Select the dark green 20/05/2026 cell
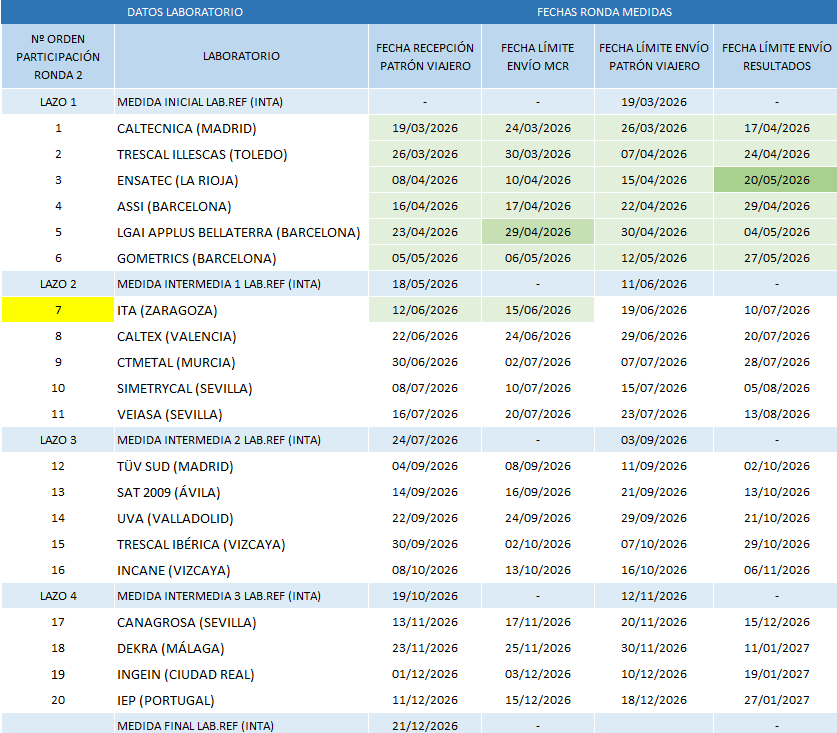 [x=776, y=180]
